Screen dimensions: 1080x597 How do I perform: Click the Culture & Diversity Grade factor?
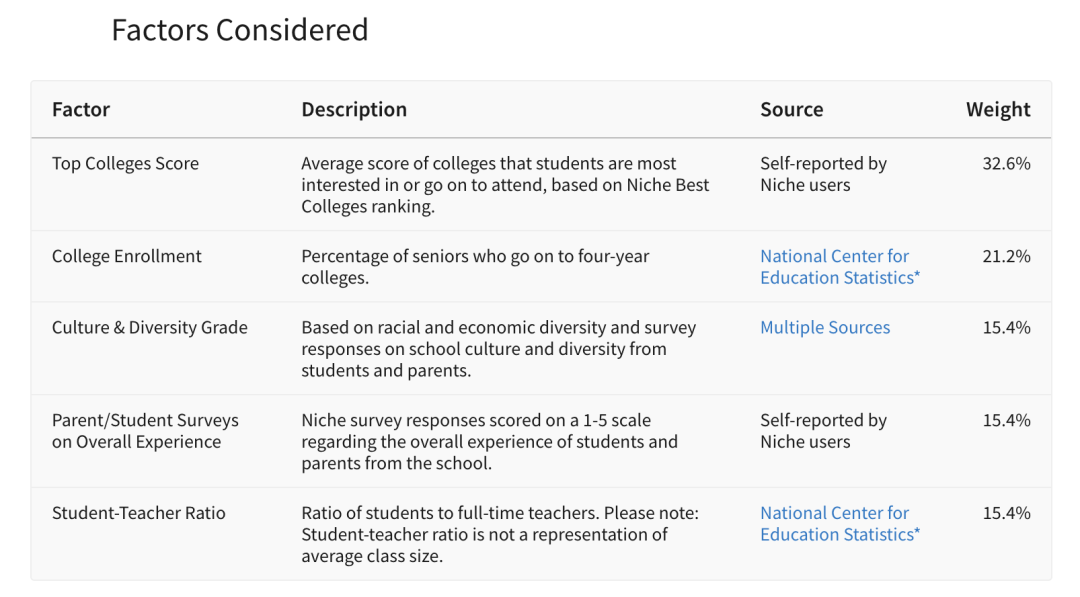tap(149, 328)
